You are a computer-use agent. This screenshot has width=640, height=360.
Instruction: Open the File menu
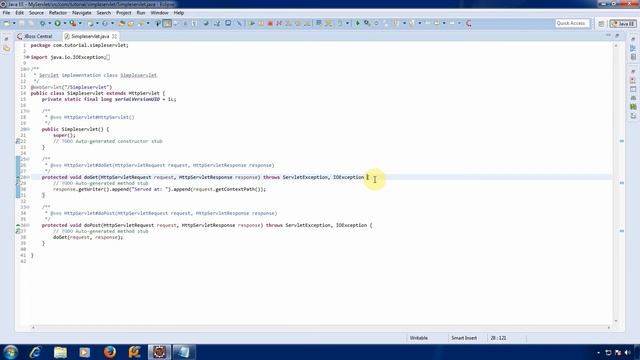coord(6,13)
